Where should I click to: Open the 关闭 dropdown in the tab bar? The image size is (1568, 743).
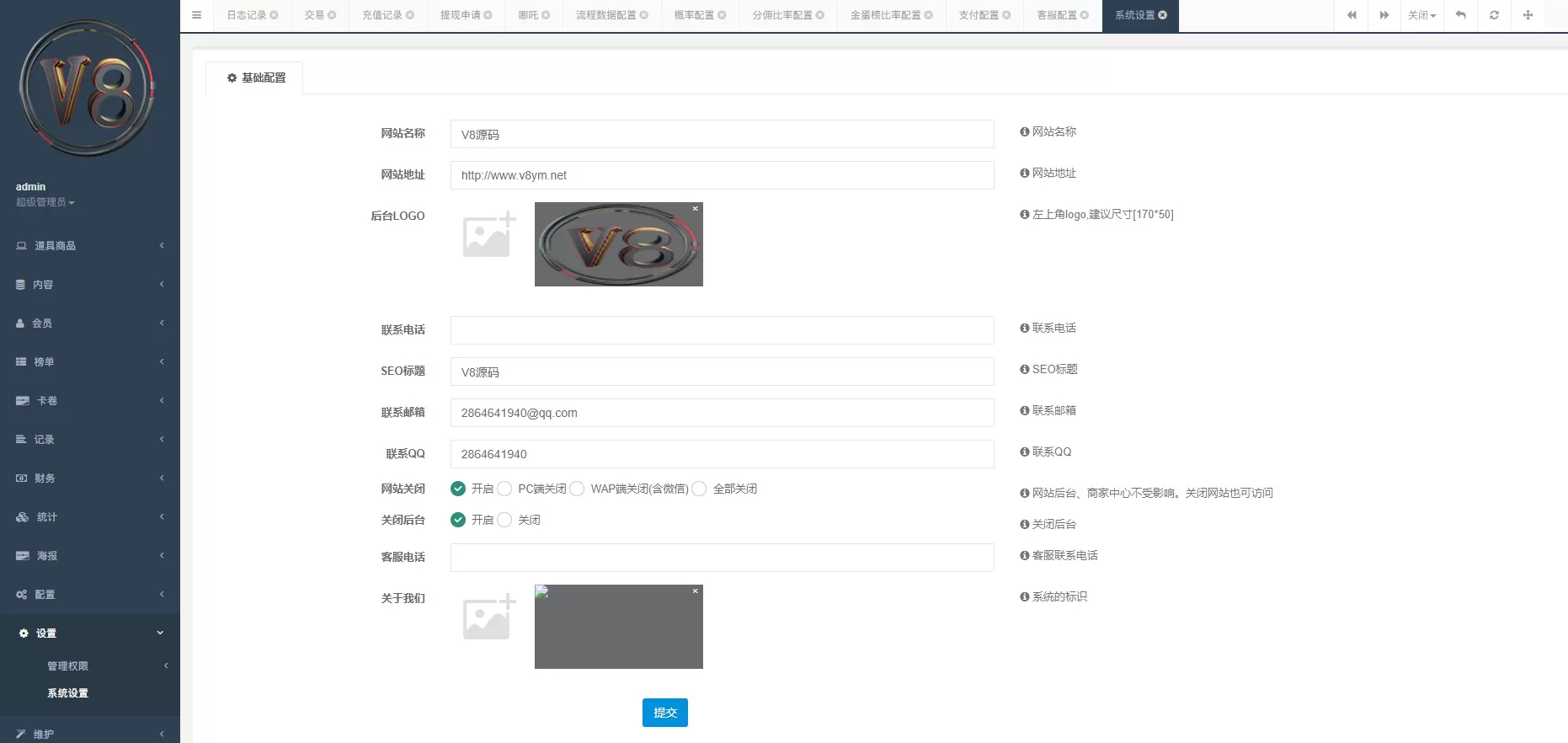[x=1421, y=15]
